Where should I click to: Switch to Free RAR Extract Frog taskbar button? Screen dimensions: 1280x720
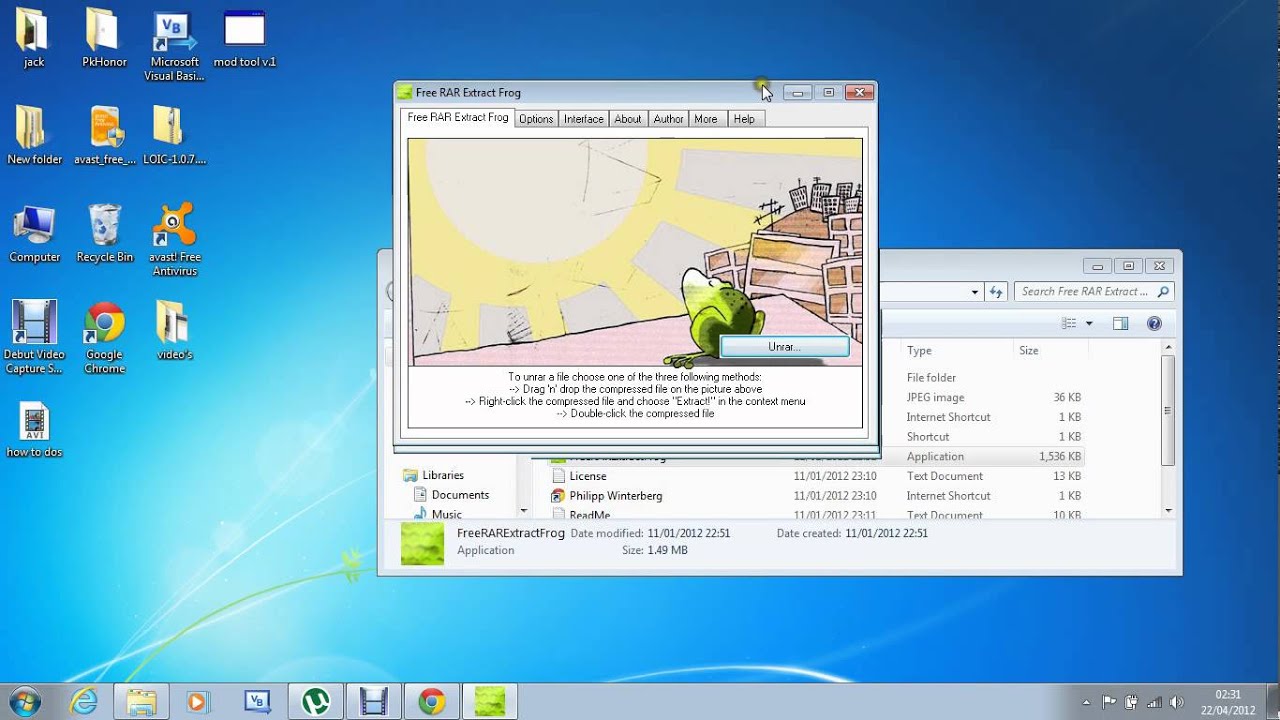(x=490, y=702)
